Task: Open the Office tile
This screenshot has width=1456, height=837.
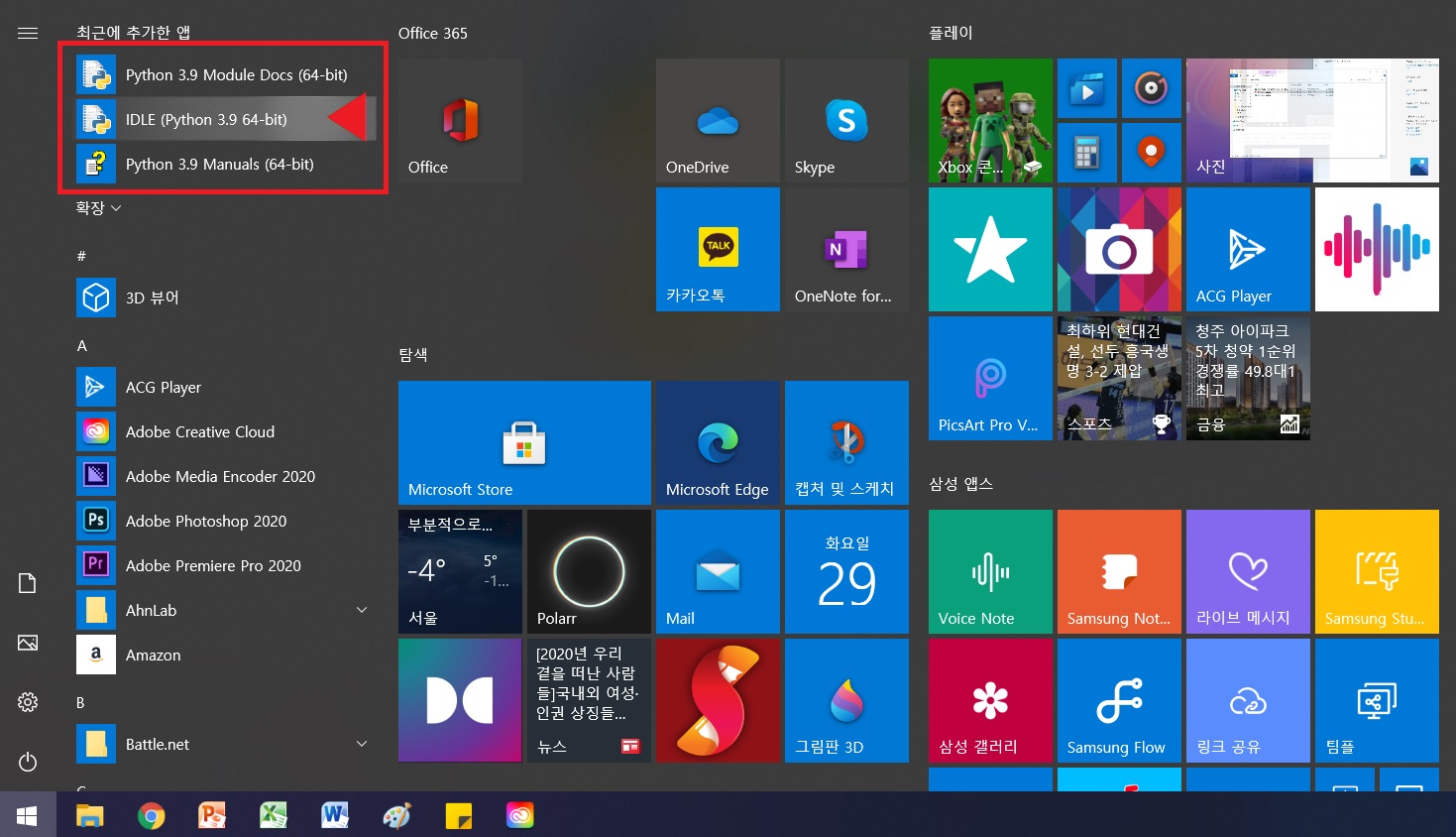Action: coord(460,120)
